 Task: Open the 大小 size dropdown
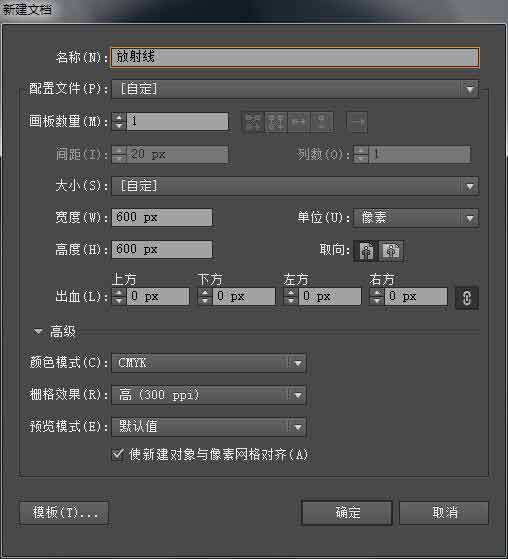(295, 186)
